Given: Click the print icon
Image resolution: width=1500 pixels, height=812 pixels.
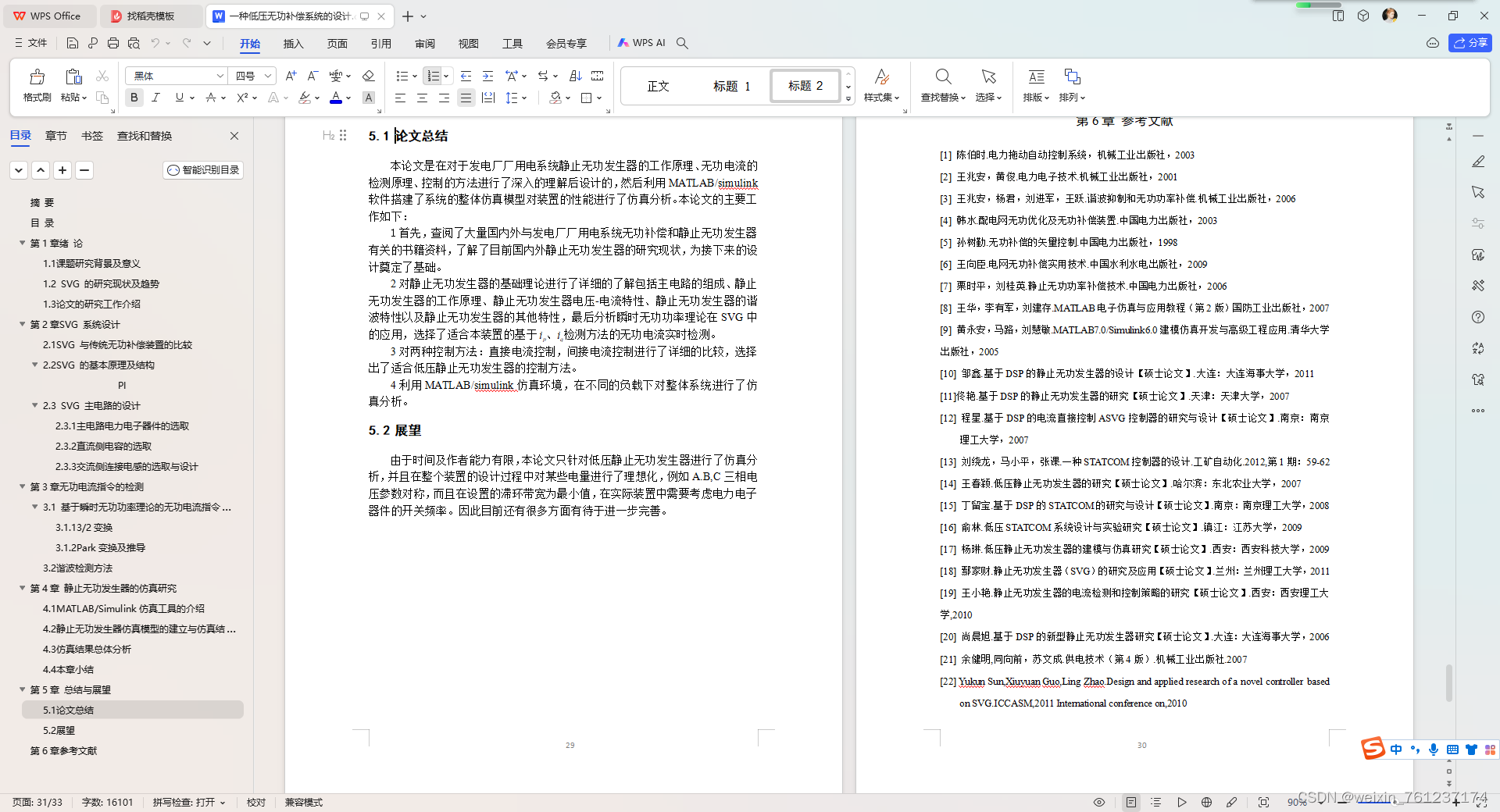Looking at the screenshot, I should pyautogui.click(x=113, y=43).
